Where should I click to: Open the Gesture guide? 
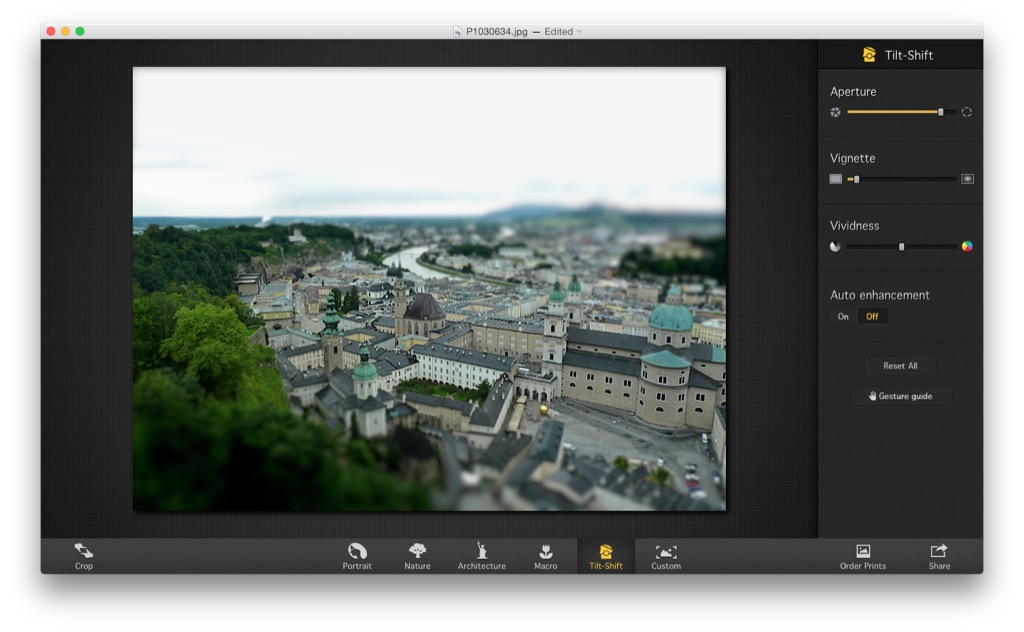900,396
